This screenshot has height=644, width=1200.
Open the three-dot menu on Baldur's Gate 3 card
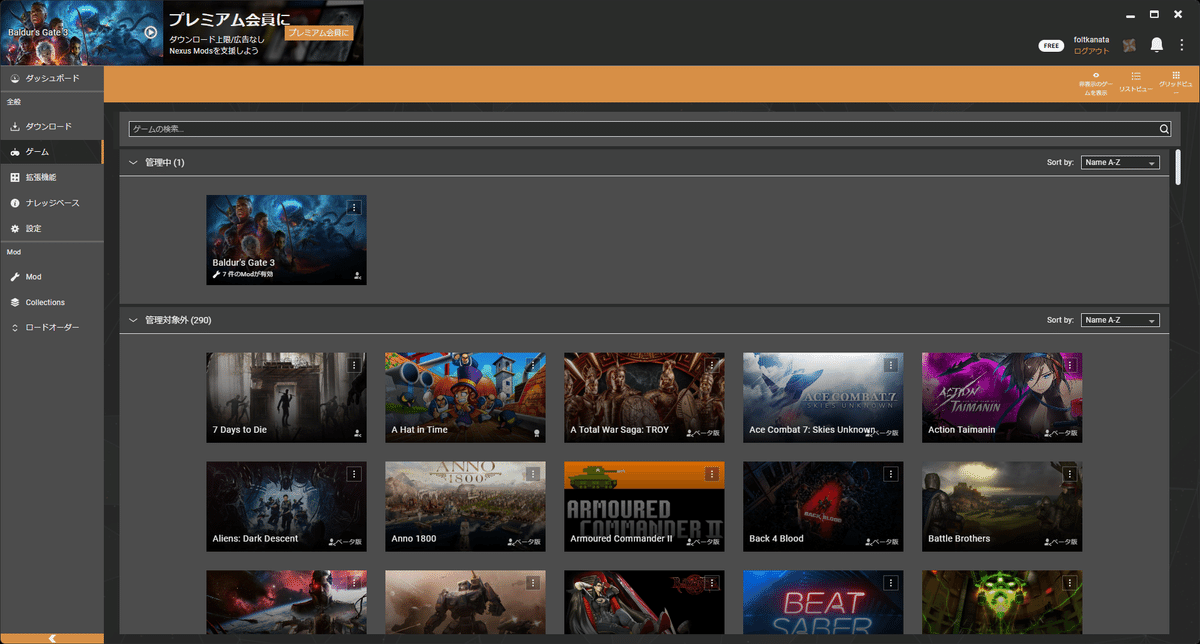coord(353,207)
